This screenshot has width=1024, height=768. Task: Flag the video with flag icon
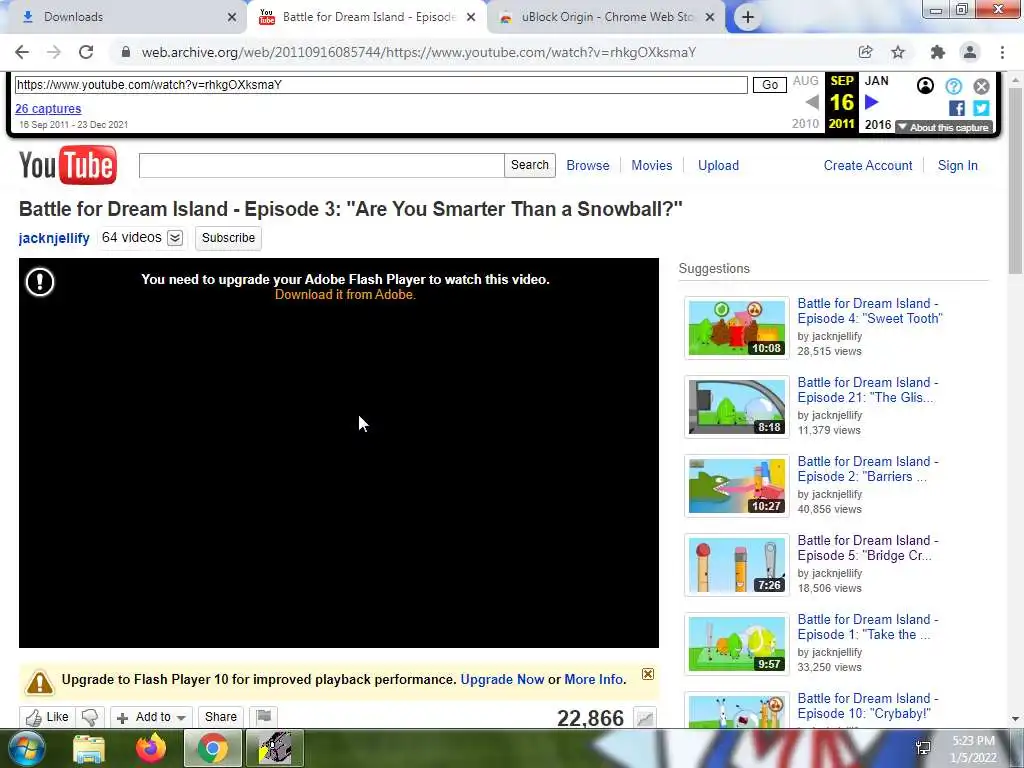pyautogui.click(x=264, y=716)
